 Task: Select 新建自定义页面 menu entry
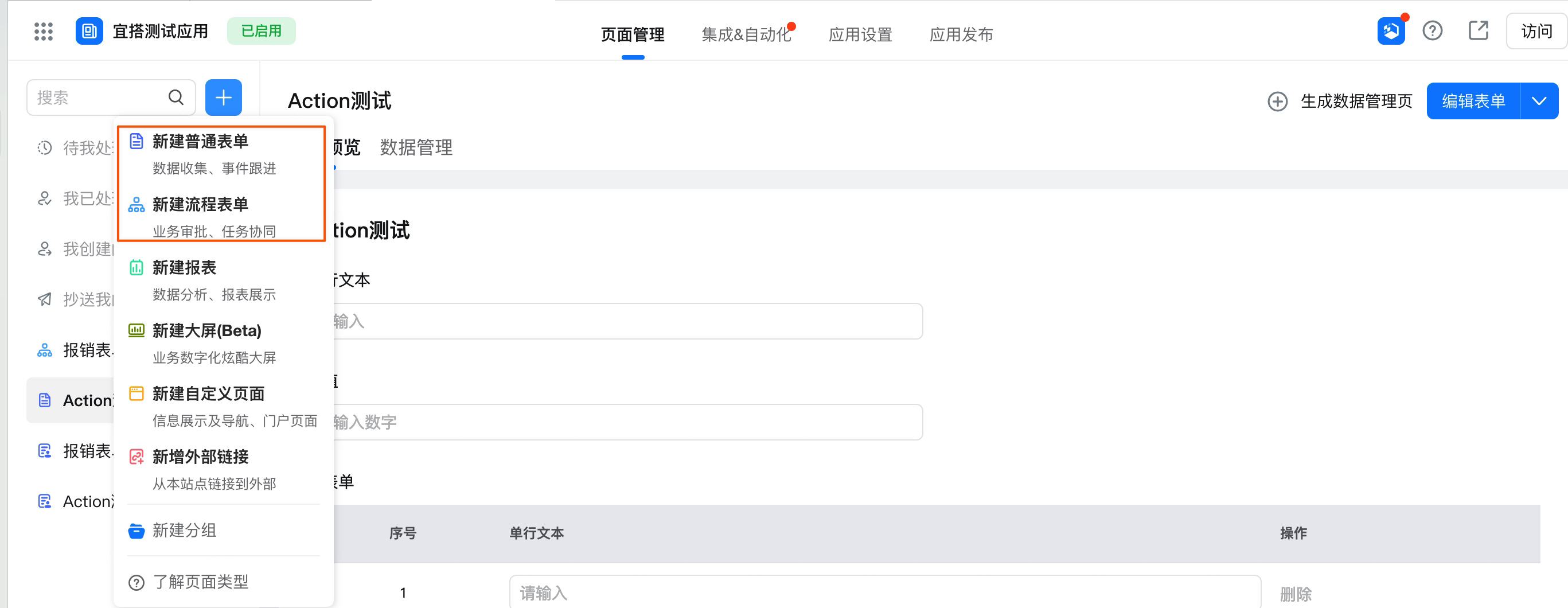208,395
